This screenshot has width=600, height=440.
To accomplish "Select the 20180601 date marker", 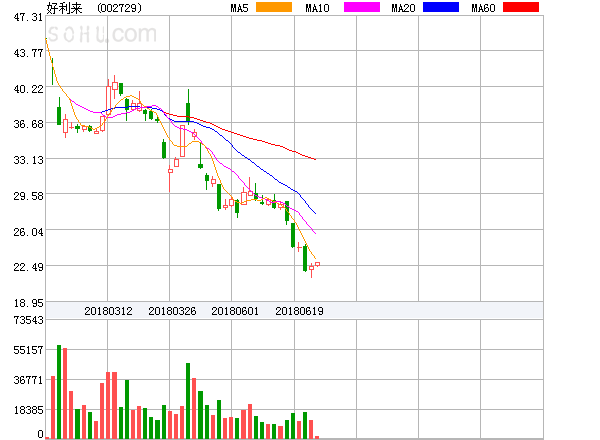I will [x=235, y=311].
